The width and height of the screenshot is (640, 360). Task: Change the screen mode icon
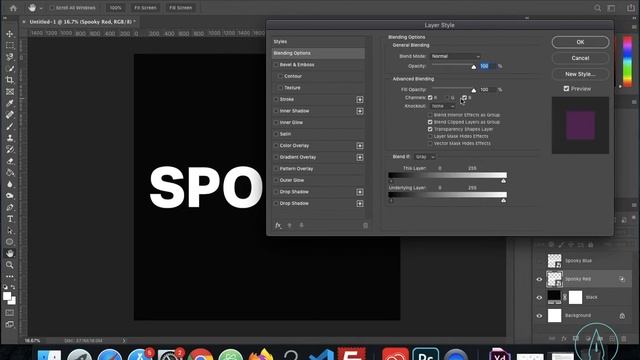pos(10,324)
